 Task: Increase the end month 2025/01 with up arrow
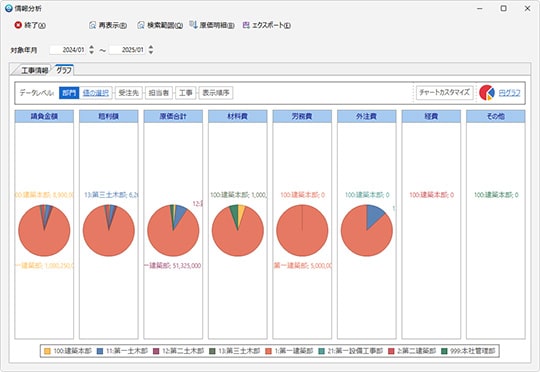151,47
